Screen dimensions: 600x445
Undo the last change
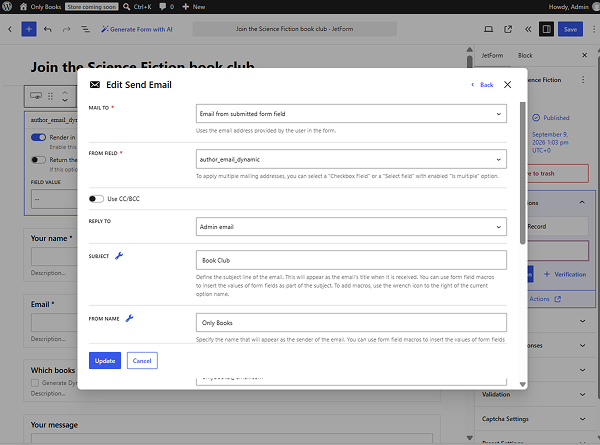48,29
